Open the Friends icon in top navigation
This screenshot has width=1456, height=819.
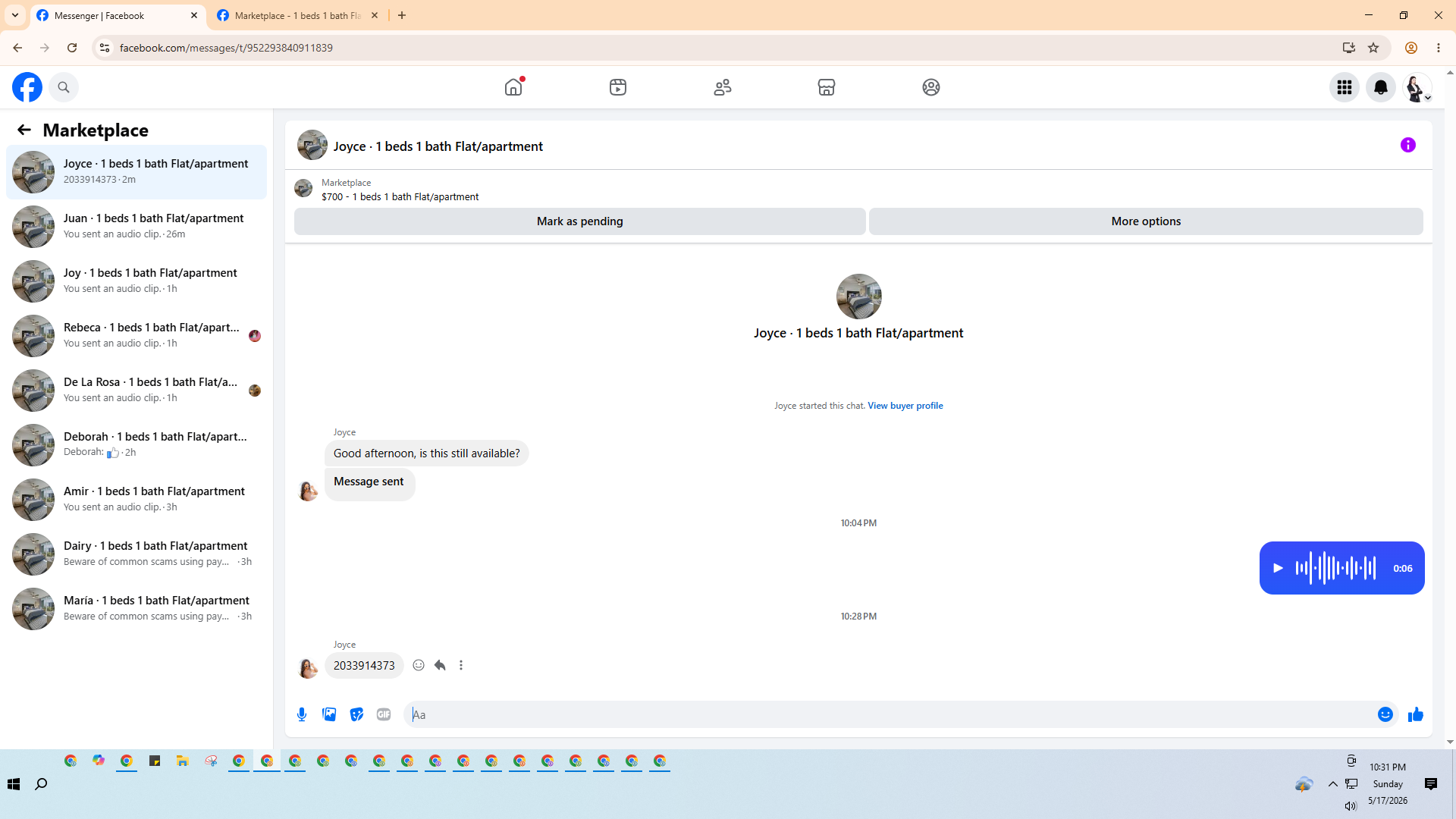coord(723,87)
